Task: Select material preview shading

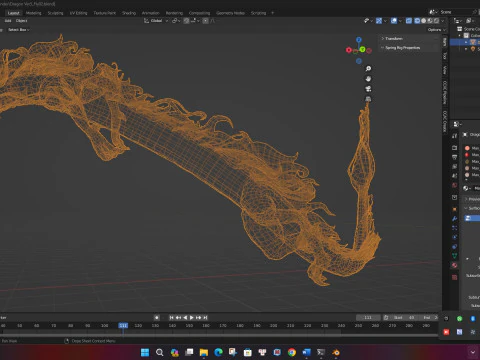Action: [430, 21]
